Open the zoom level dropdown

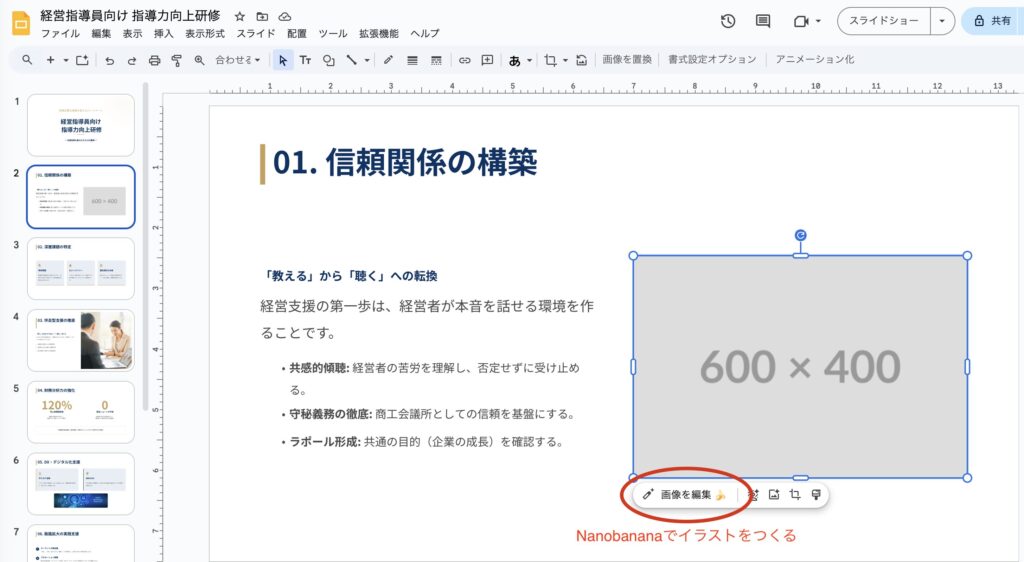238,60
